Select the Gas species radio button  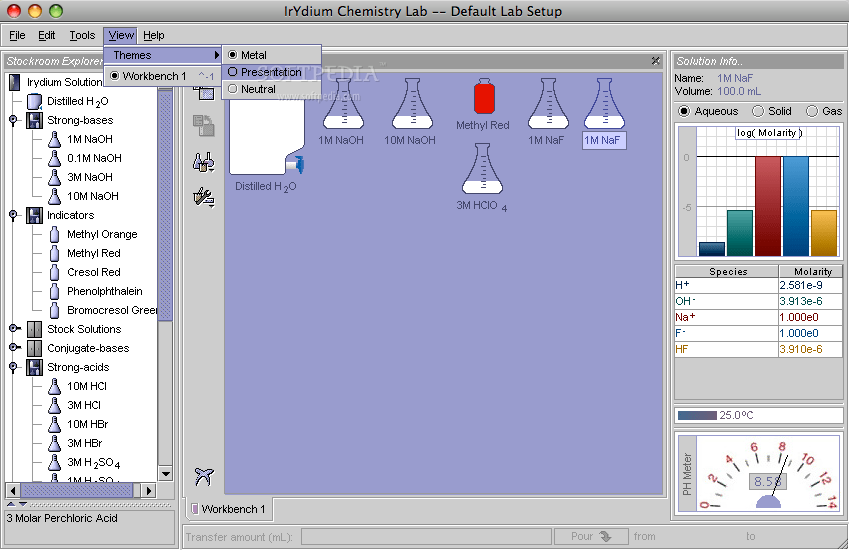coord(812,111)
